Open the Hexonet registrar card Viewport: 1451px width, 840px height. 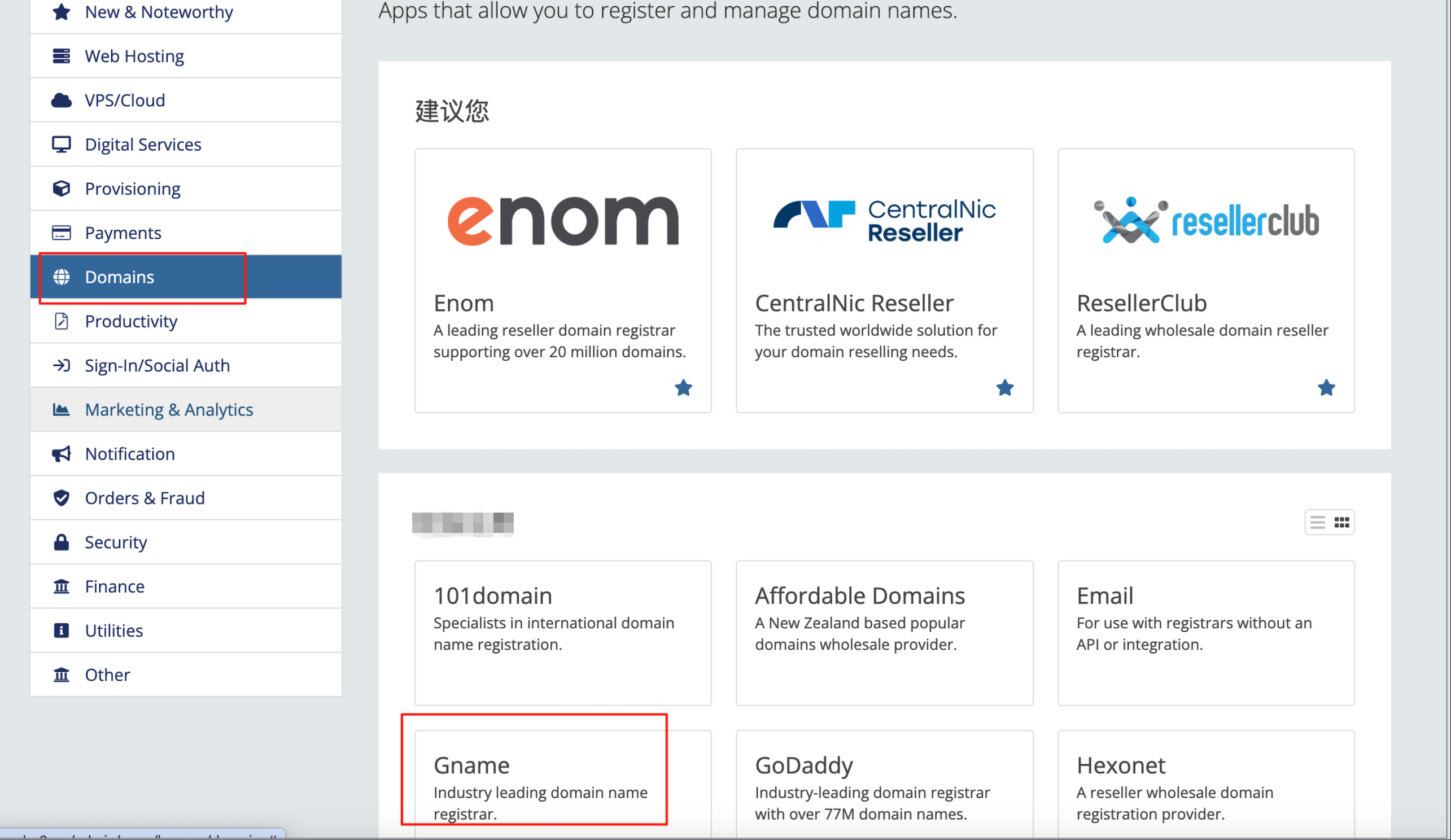point(1207,784)
